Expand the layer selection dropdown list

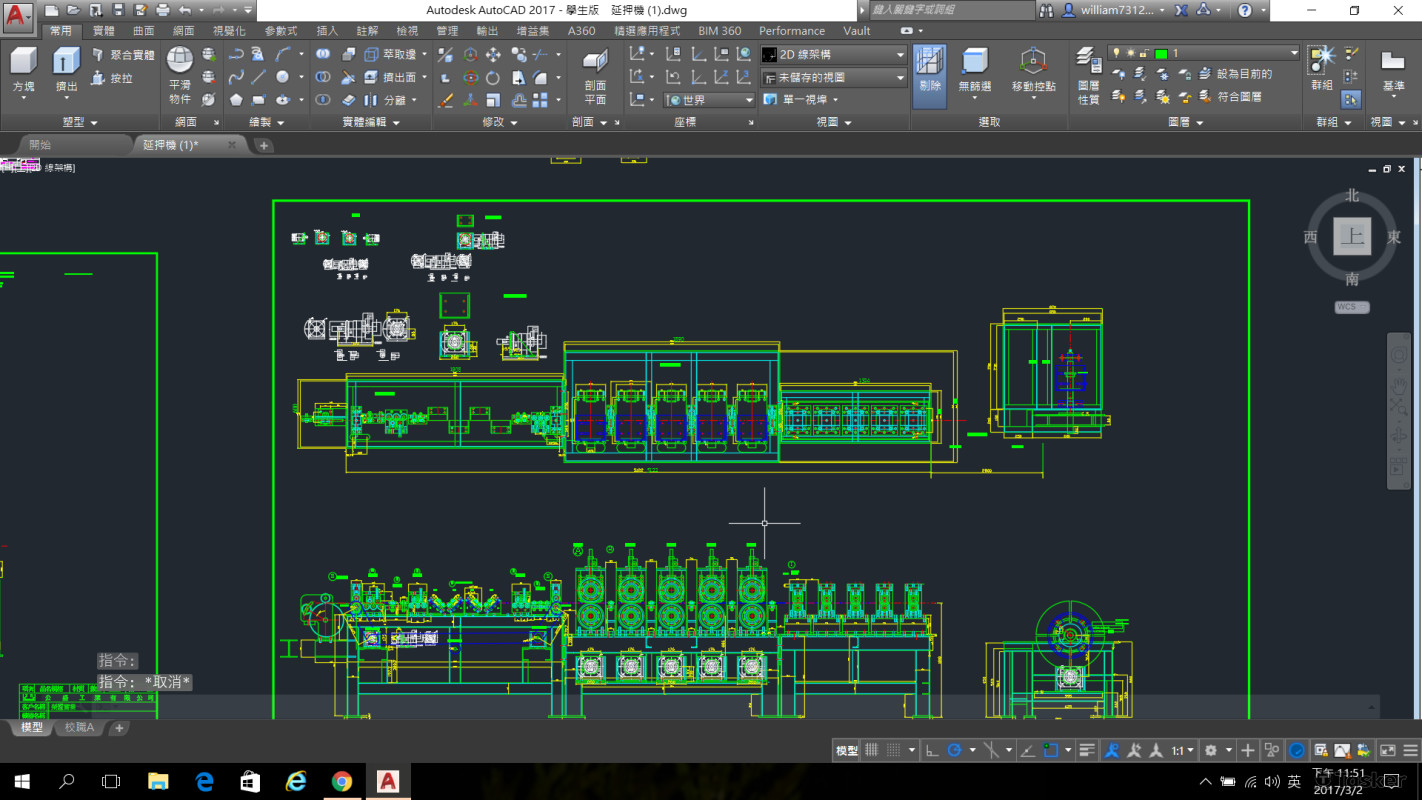[x=1294, y=53]
